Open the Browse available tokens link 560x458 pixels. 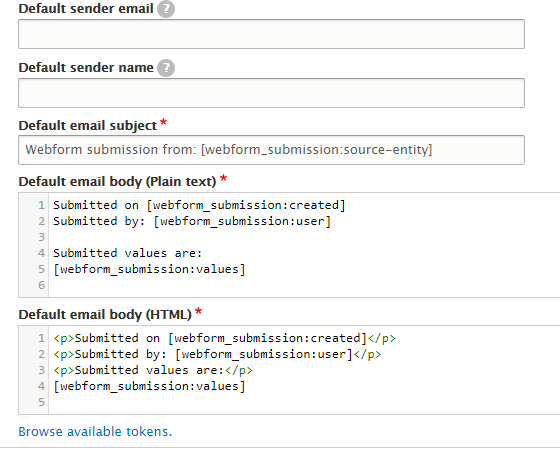pyautogui.click(x=95, y=432)
